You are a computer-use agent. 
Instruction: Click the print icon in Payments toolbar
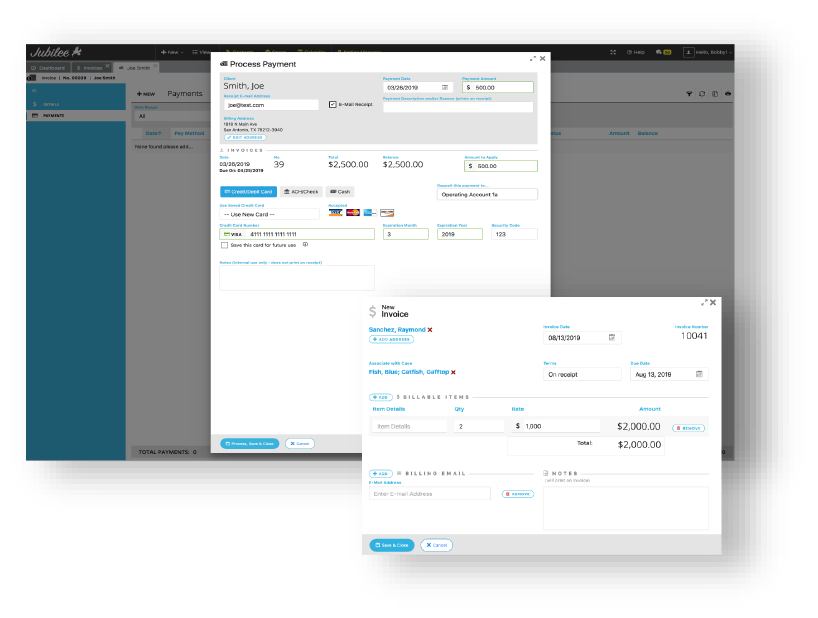(728, 94)
